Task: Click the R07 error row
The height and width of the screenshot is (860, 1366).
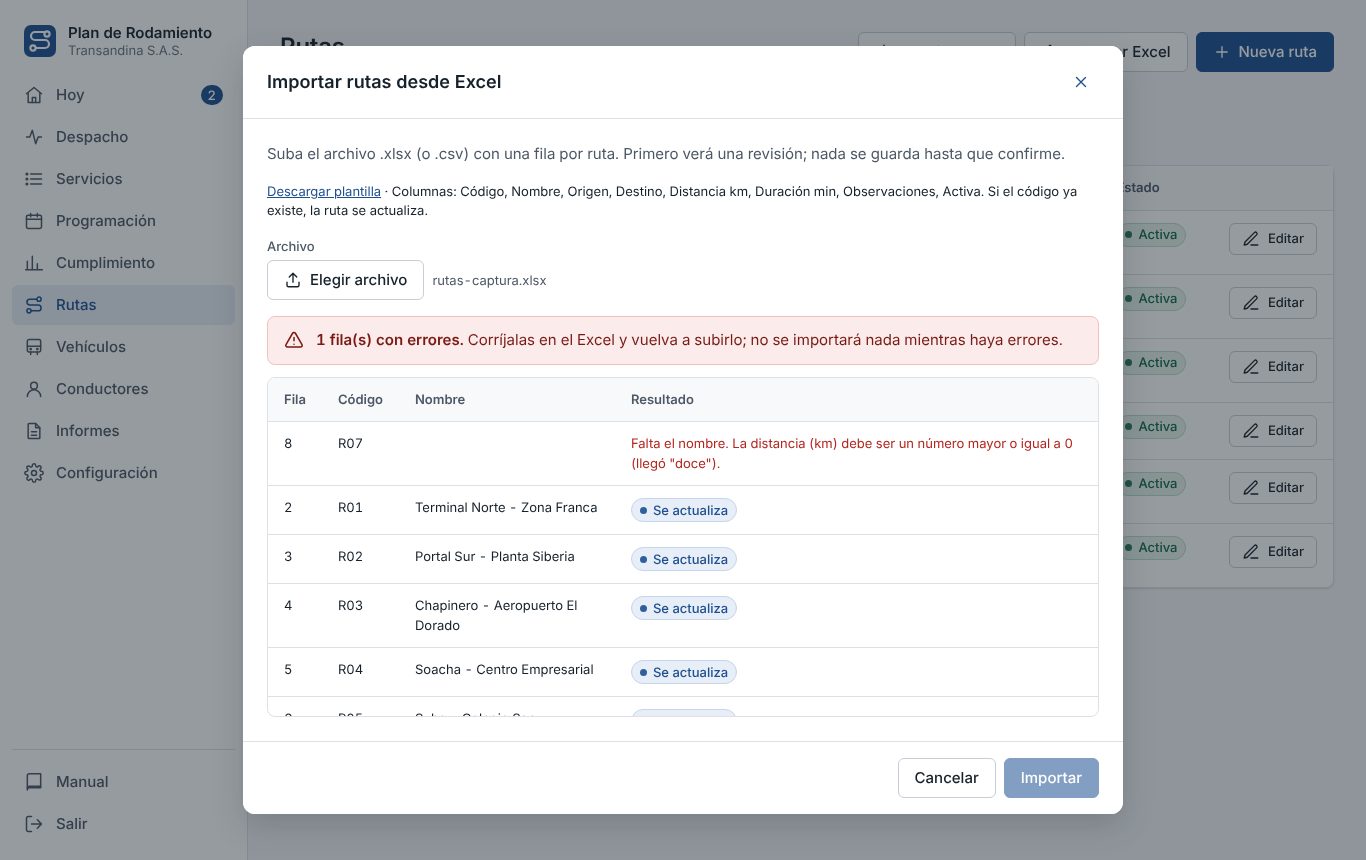Action: pyautogui.click(x=683, y=454)
